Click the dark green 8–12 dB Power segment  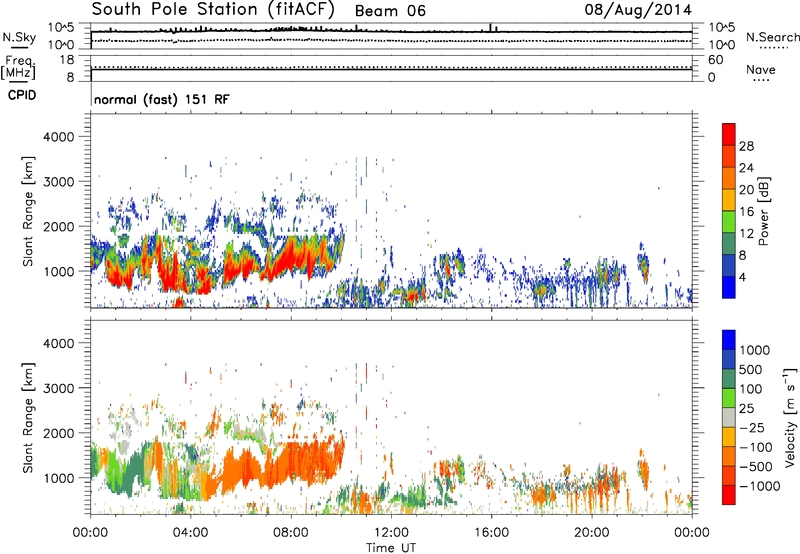[x=729, y=244]
